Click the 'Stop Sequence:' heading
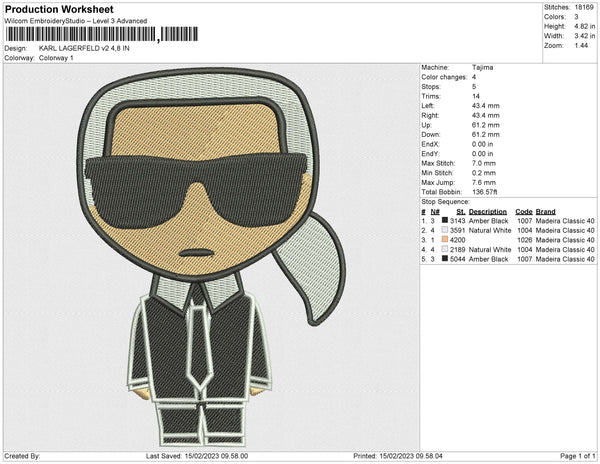600x464 pixels. pos(445,202)
